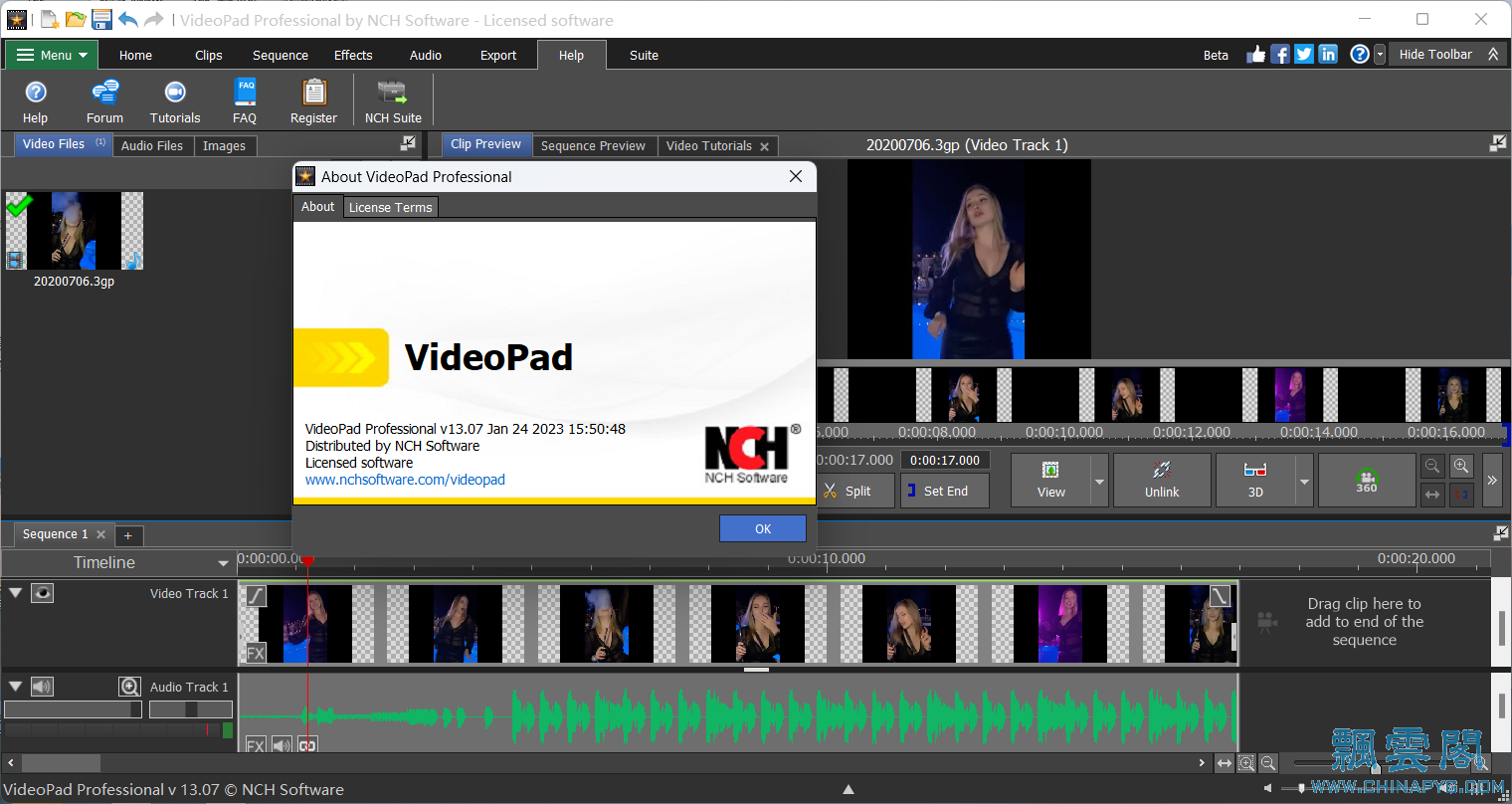Click the new project icon in title bar
This screenshot has height=804, width=1512.
coord(49,19)
